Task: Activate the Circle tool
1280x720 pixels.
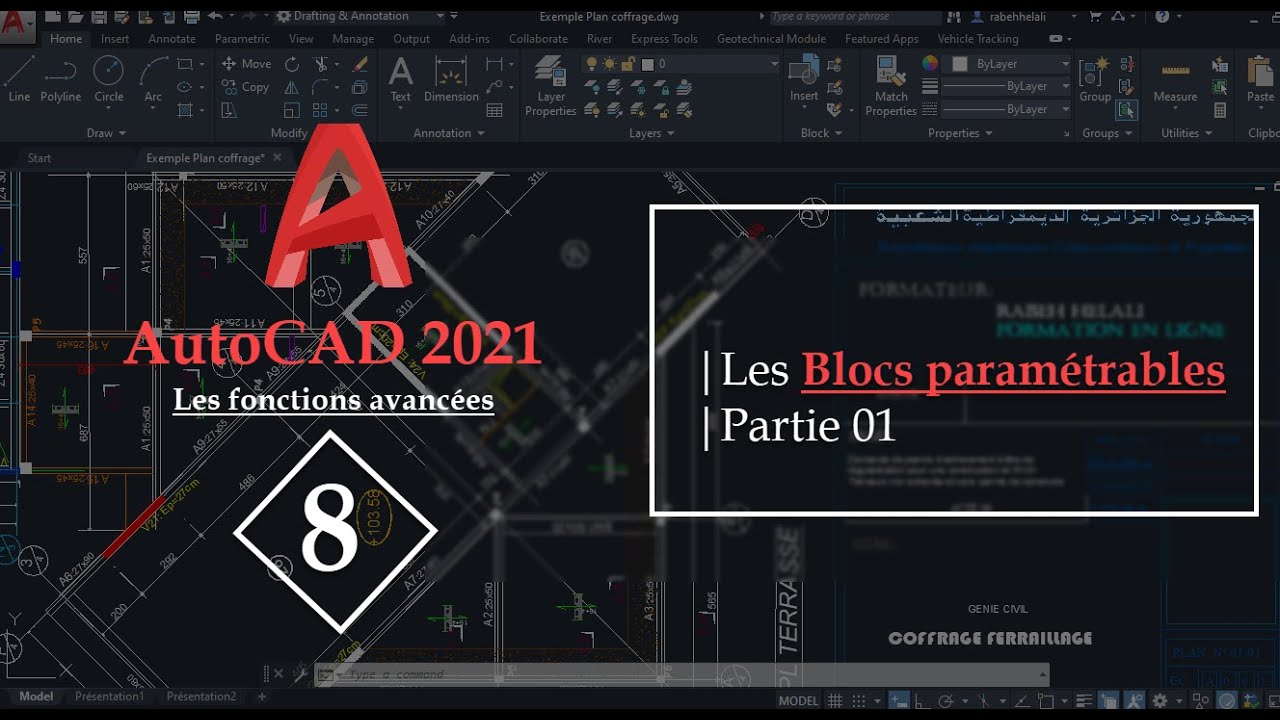Action: pos(109,80)
